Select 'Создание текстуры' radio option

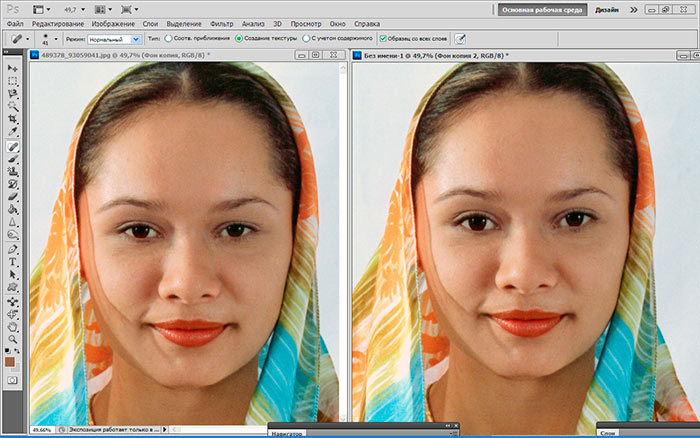[x=239, y=39]
